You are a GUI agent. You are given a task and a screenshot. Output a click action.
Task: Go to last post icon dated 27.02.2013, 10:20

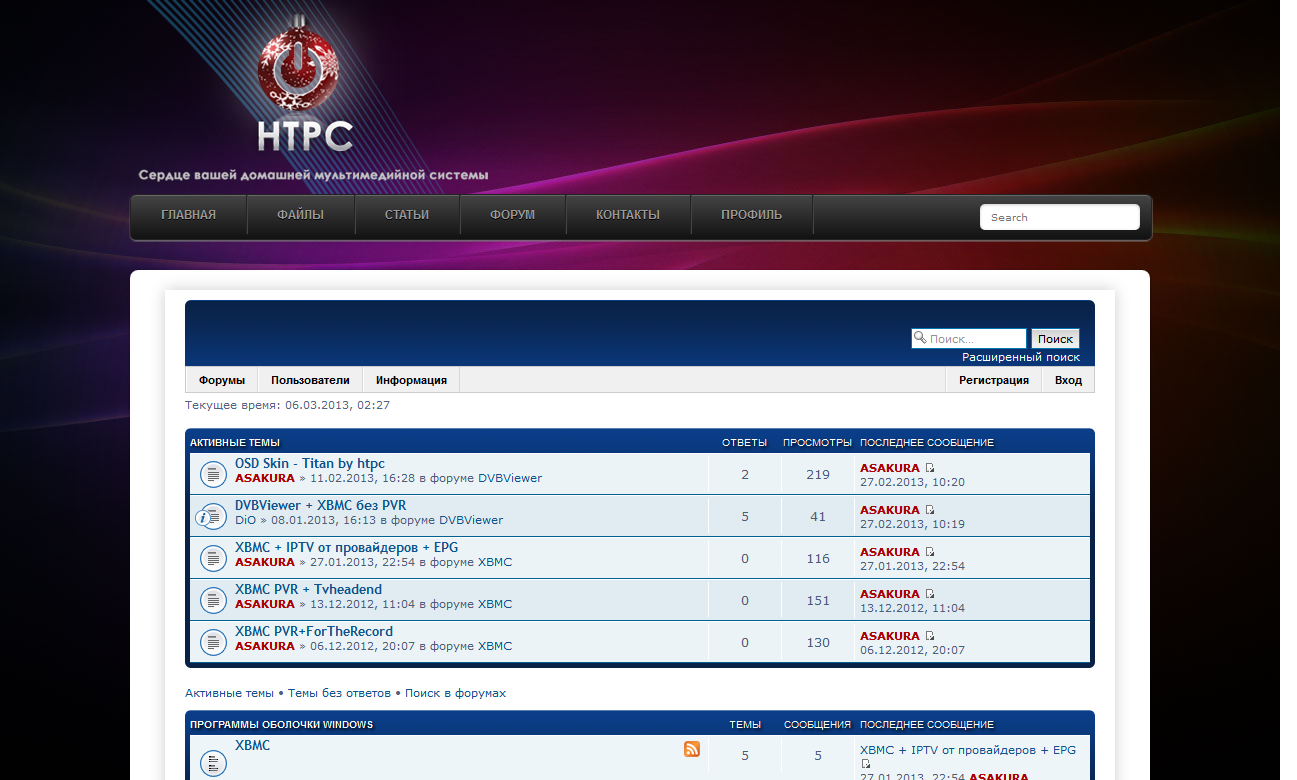coord(930,468)
